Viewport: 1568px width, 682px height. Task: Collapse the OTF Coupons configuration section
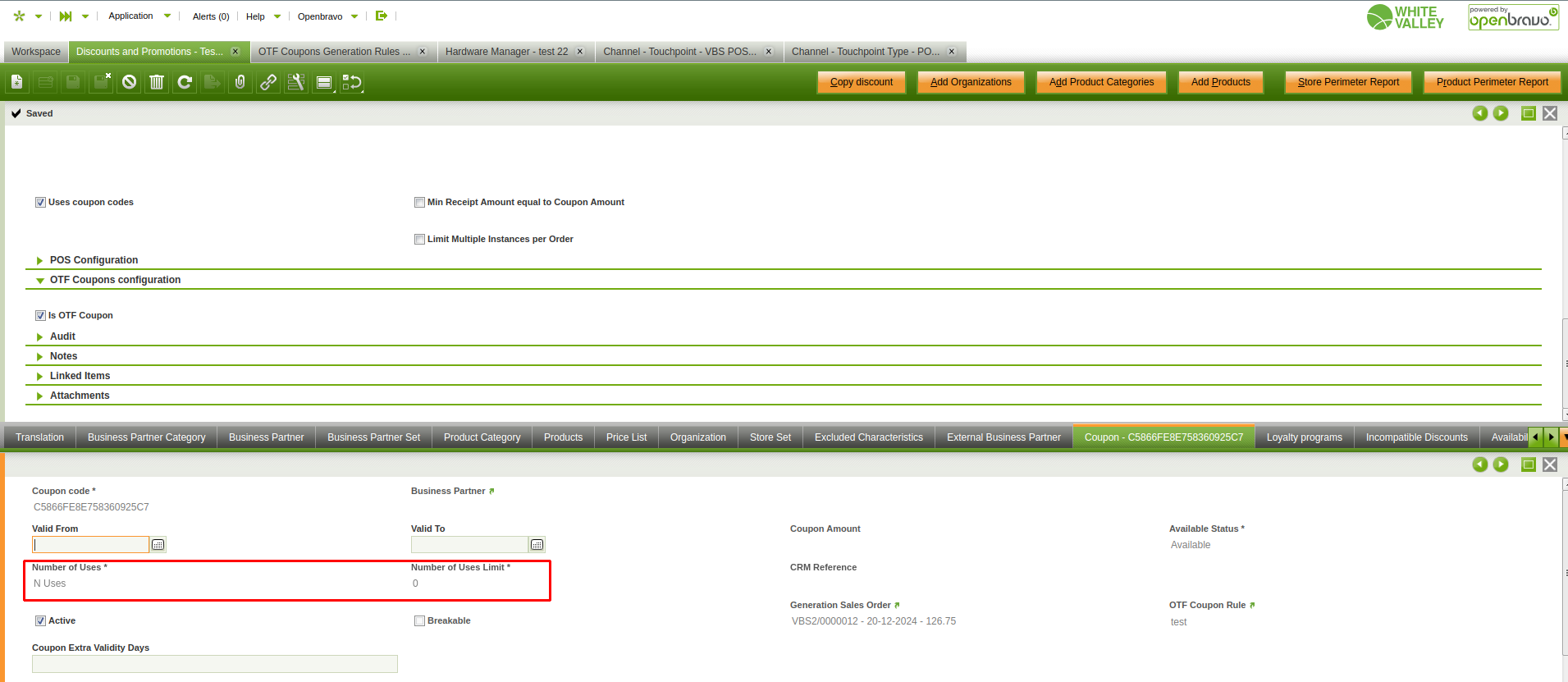115,280
